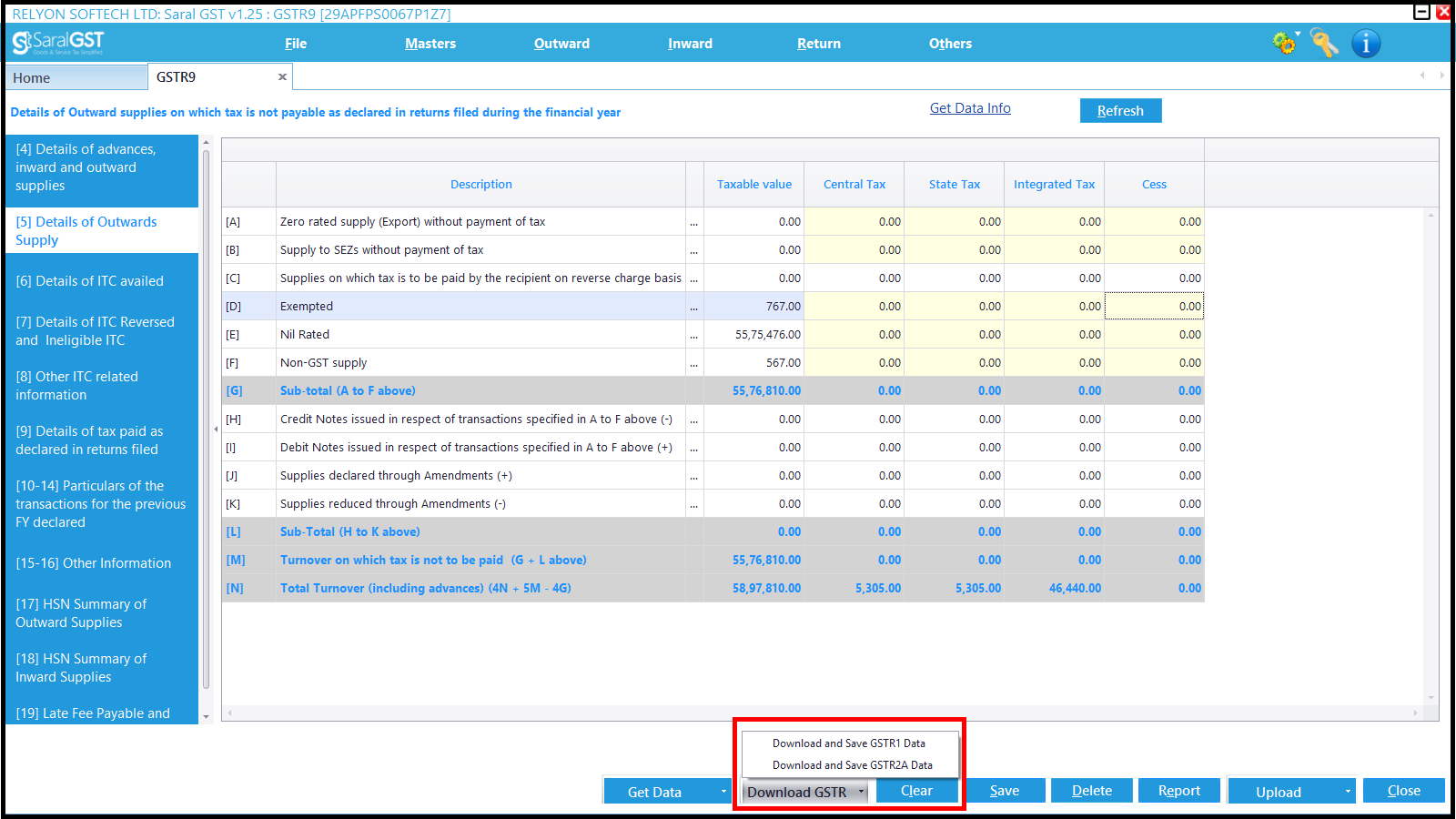Open ellipsis details for Nil Rated row
The height and width of the screenshot is (819, 1456).
tap(694, 335)
